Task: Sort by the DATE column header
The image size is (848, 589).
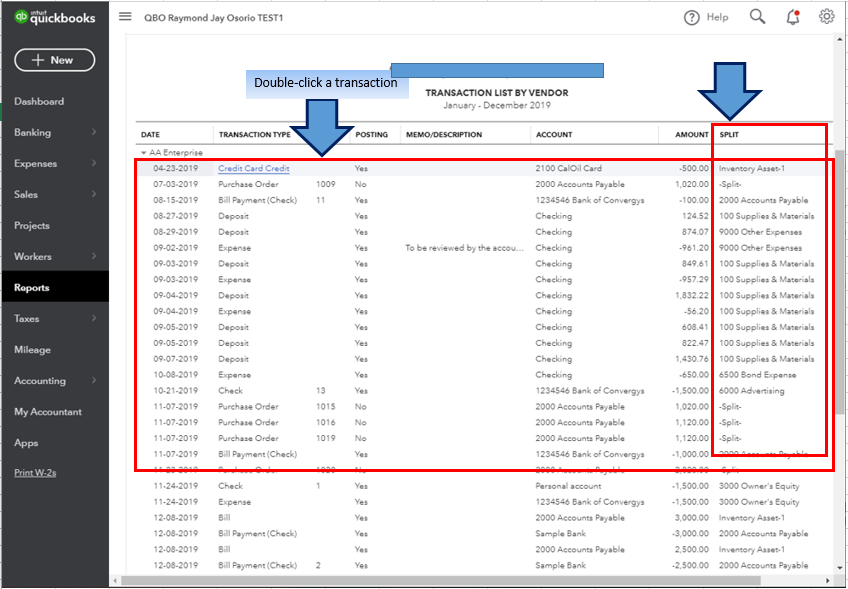Action: [150, 135]
